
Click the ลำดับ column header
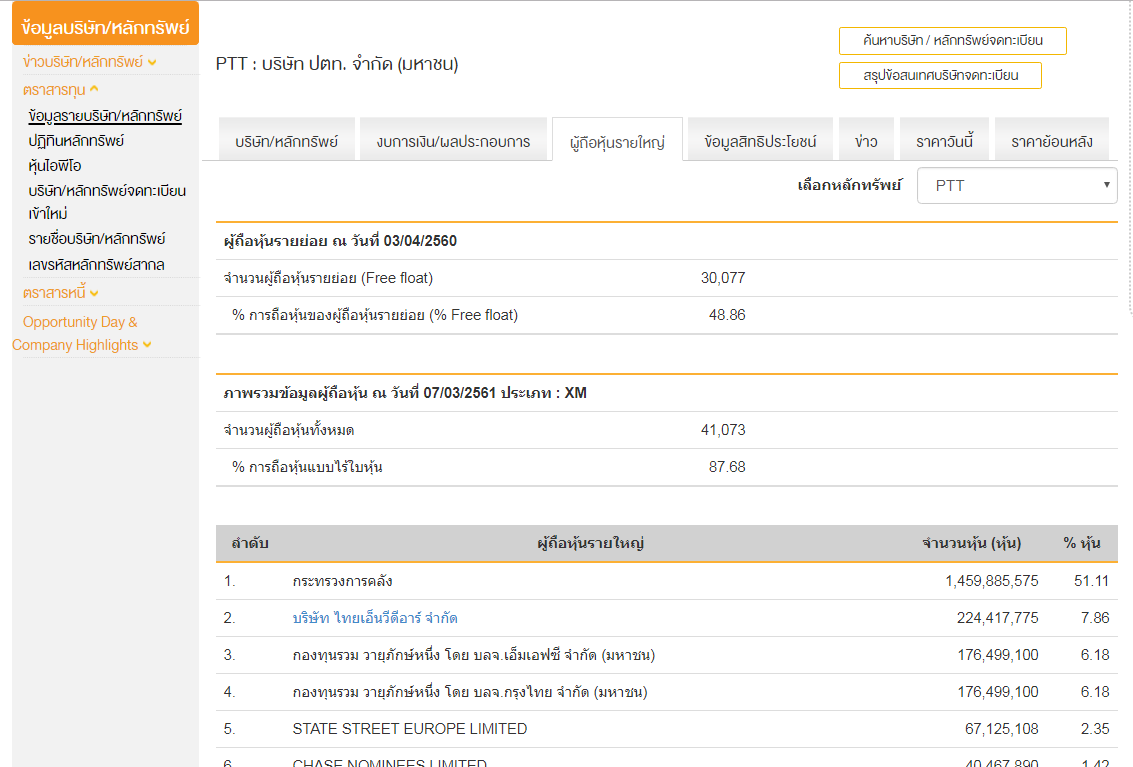tap(250, 544)
